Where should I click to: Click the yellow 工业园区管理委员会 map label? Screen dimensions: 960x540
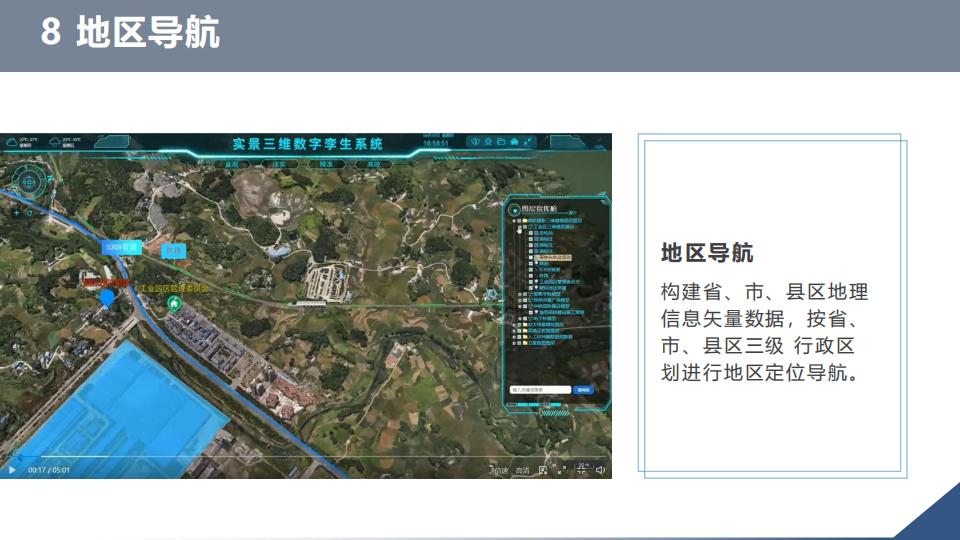173,287
